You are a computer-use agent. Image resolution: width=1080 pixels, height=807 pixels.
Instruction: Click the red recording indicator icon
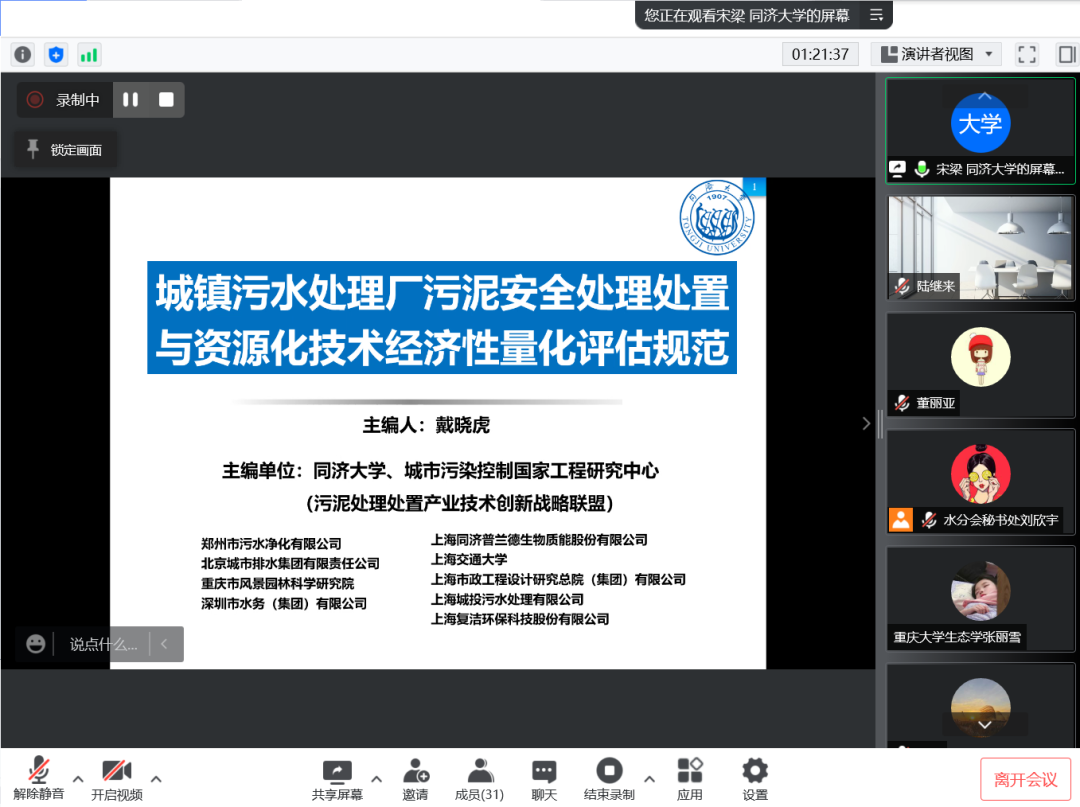[34, 100]
